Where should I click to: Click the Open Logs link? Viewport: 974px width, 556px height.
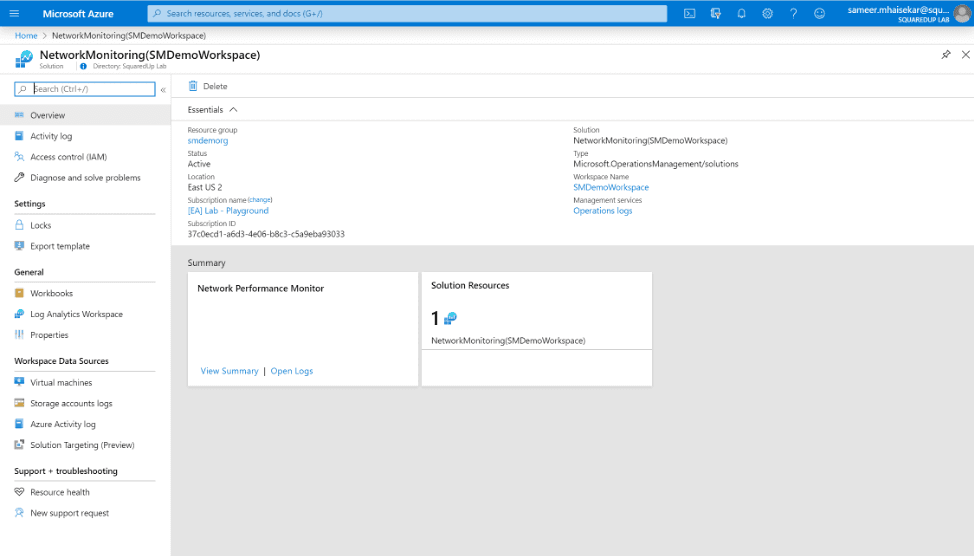[x=292, y=371]
